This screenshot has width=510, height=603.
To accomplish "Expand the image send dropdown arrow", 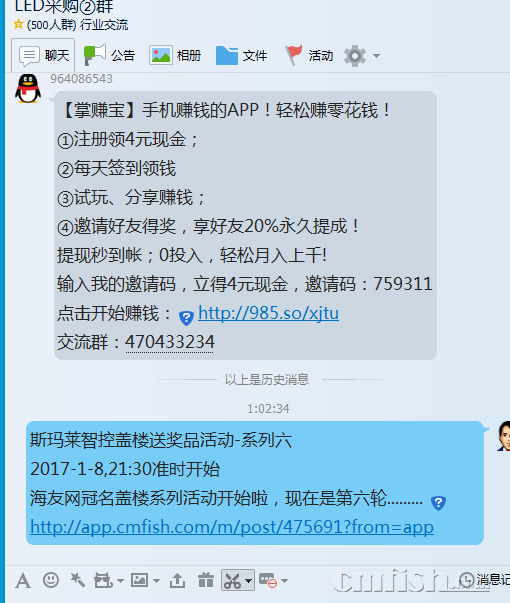I will coord(157,581).
